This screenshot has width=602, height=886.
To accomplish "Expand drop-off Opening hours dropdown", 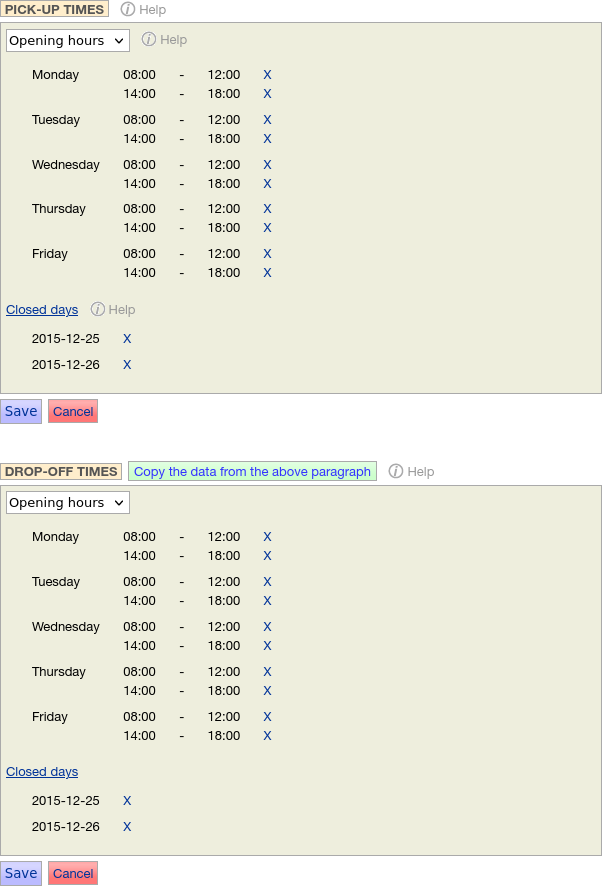I will (x=68, y=503).
